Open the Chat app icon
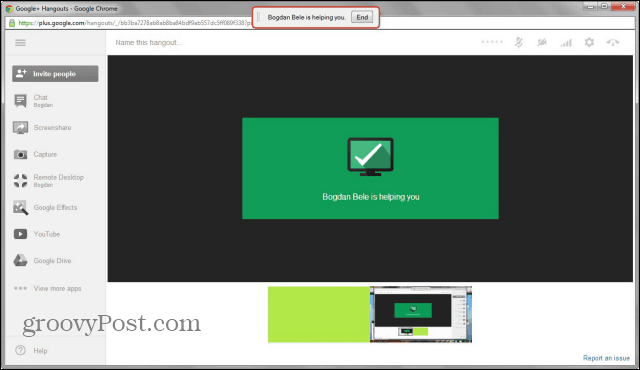Image resolution: width=640 pixels, height=370 pixels. coord(20,100)
